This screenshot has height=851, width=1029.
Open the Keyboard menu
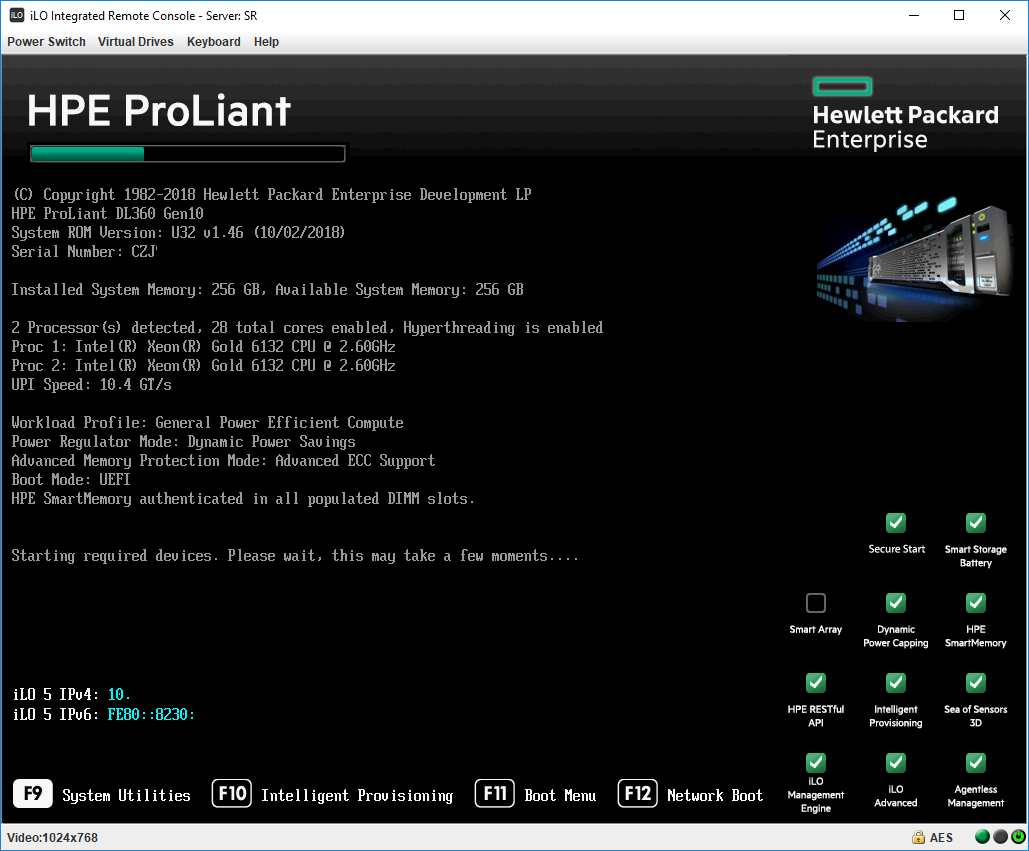(x=213, y=41)
